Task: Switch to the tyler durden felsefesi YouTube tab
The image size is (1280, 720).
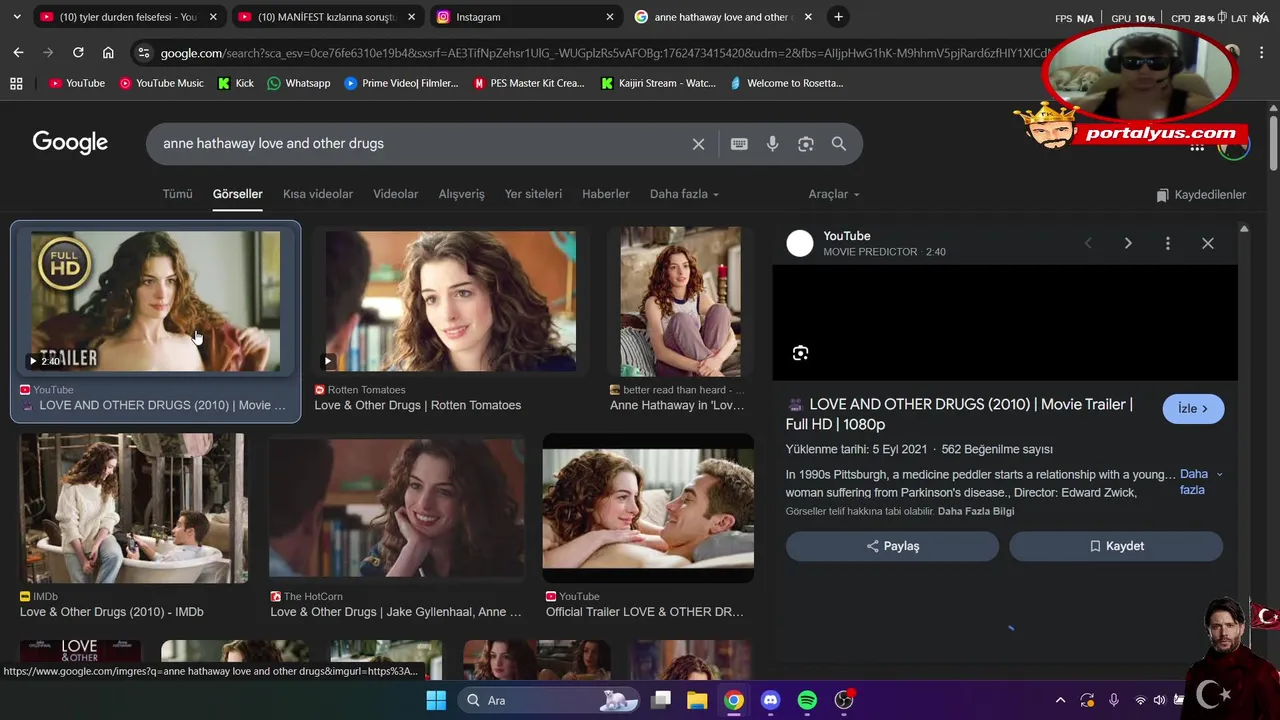Action: tap(127, 17)
